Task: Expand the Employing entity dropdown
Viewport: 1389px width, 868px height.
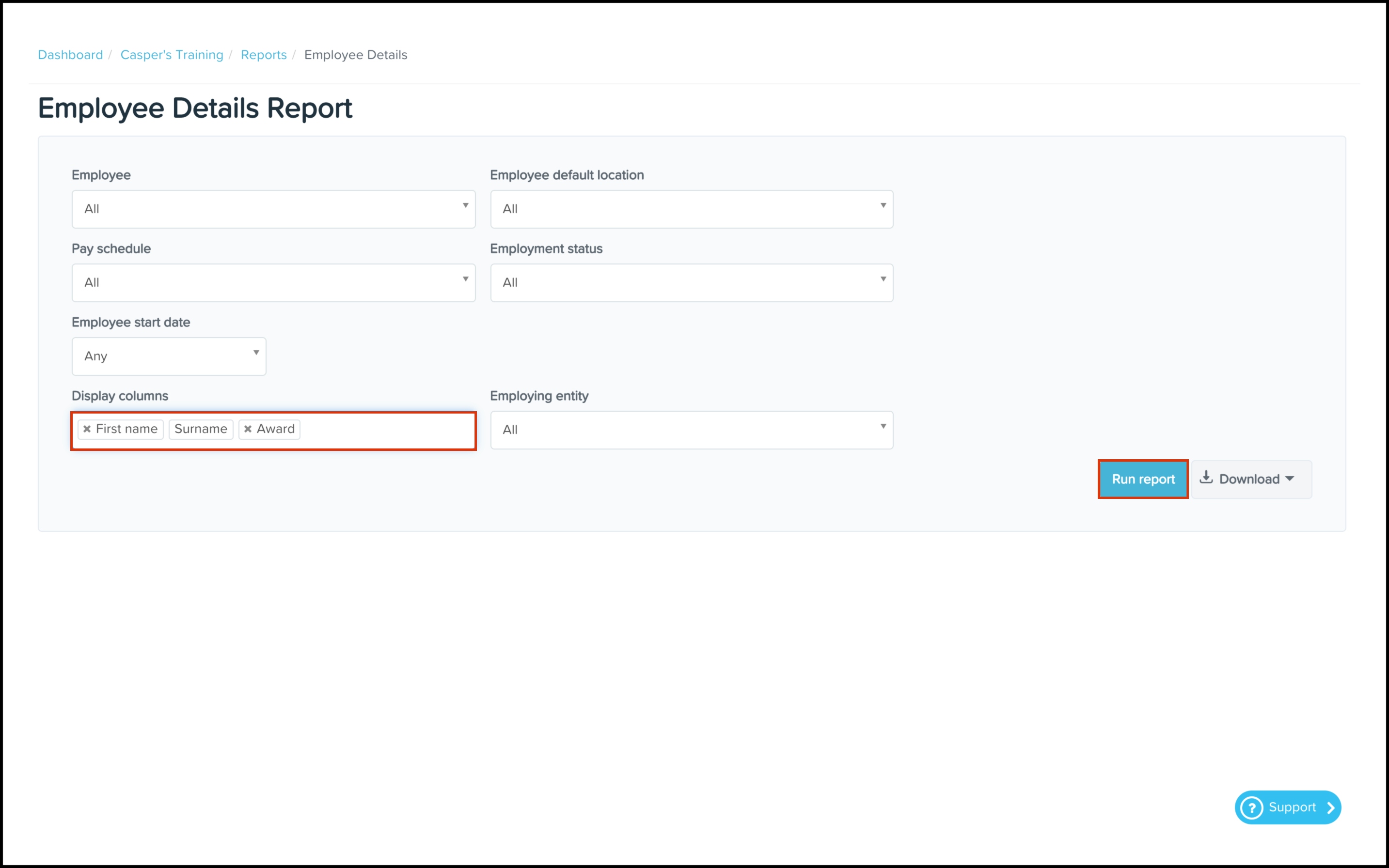Action: (x=691, y=430)
